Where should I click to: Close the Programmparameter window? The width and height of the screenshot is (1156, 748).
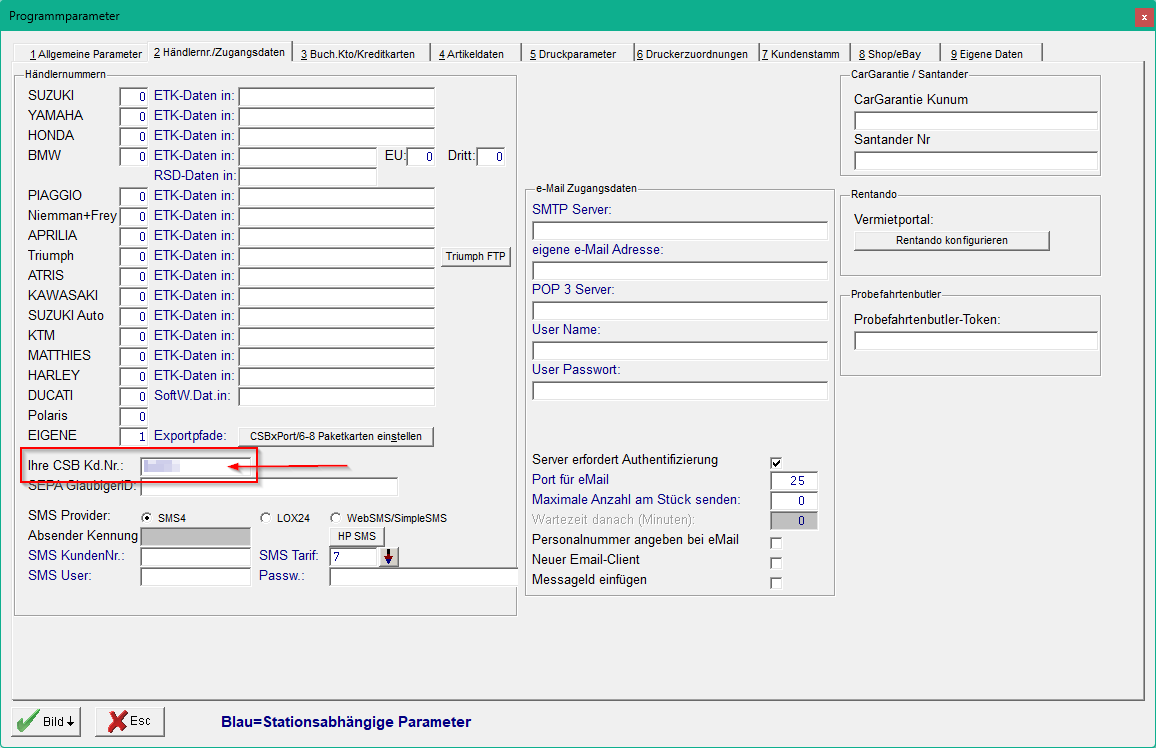1144,17
